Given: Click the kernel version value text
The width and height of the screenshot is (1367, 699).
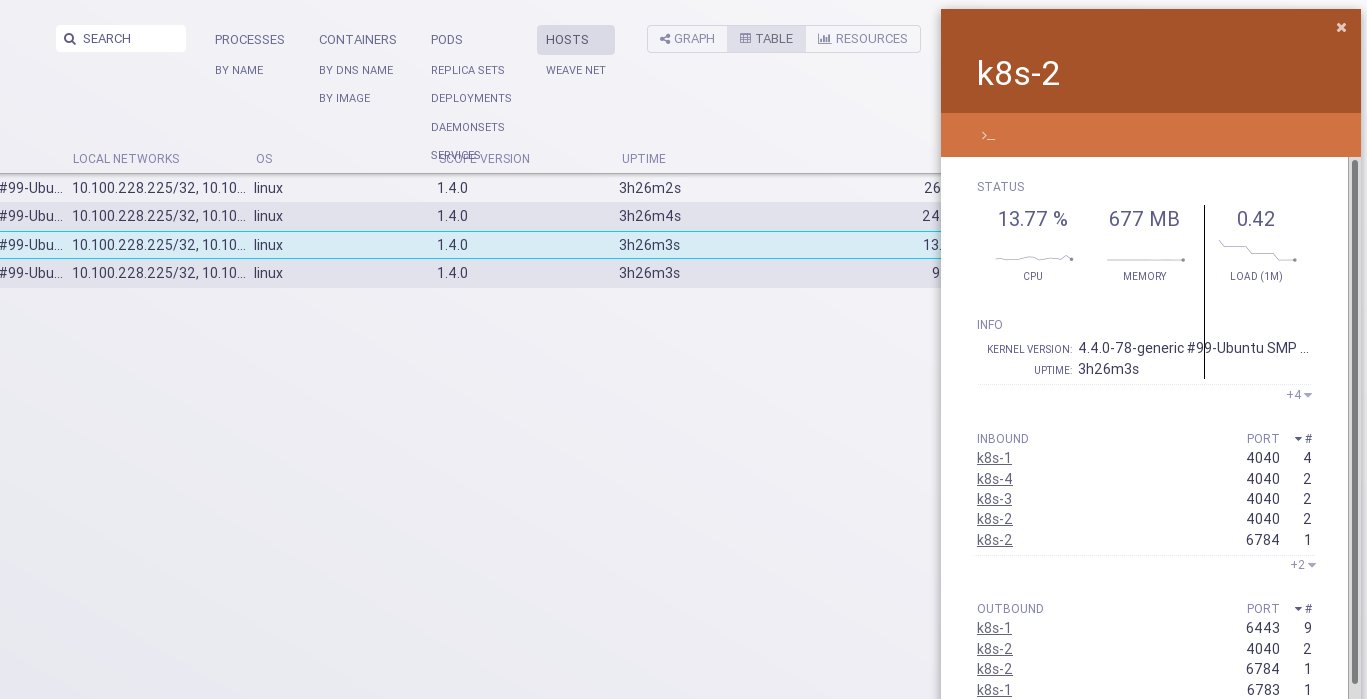Looking at the screenshot, I should pyautogui.click(x=1193, y=348).
